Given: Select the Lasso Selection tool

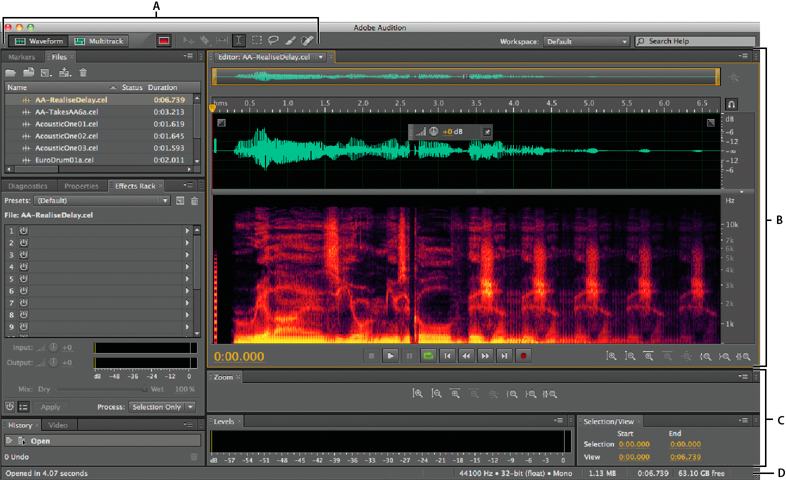Looking at the screenshot, I should pos(273,41).
